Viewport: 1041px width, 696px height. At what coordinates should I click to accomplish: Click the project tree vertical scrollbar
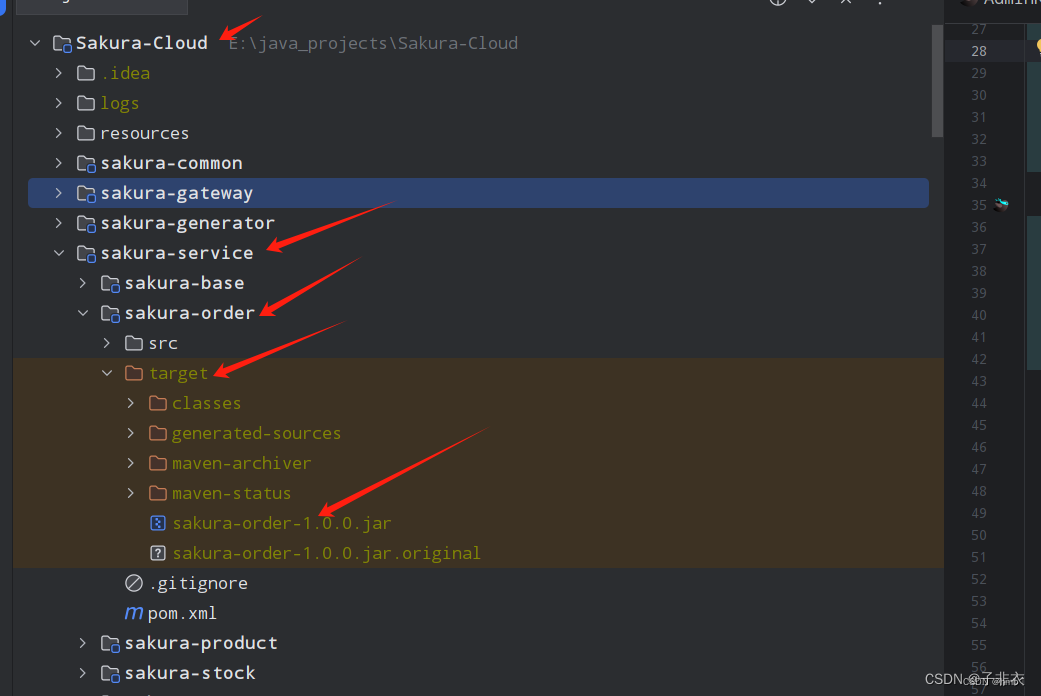pyautogui.click(x=937, y=81)
